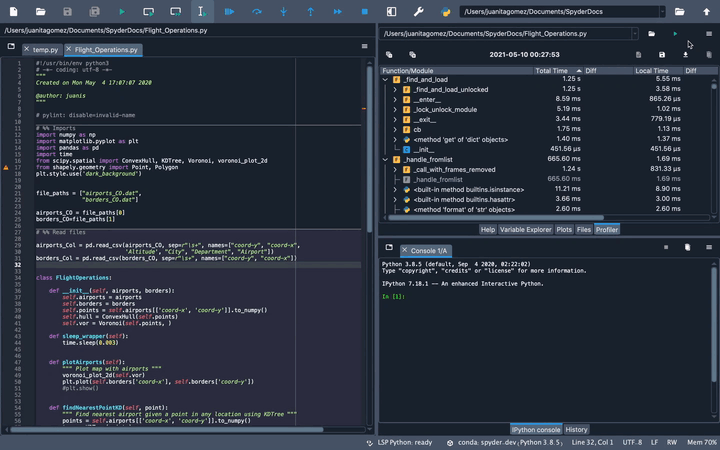The image size is (720, 450).
Task: Open a file using the toolbar folder icon
Action: 40,11
